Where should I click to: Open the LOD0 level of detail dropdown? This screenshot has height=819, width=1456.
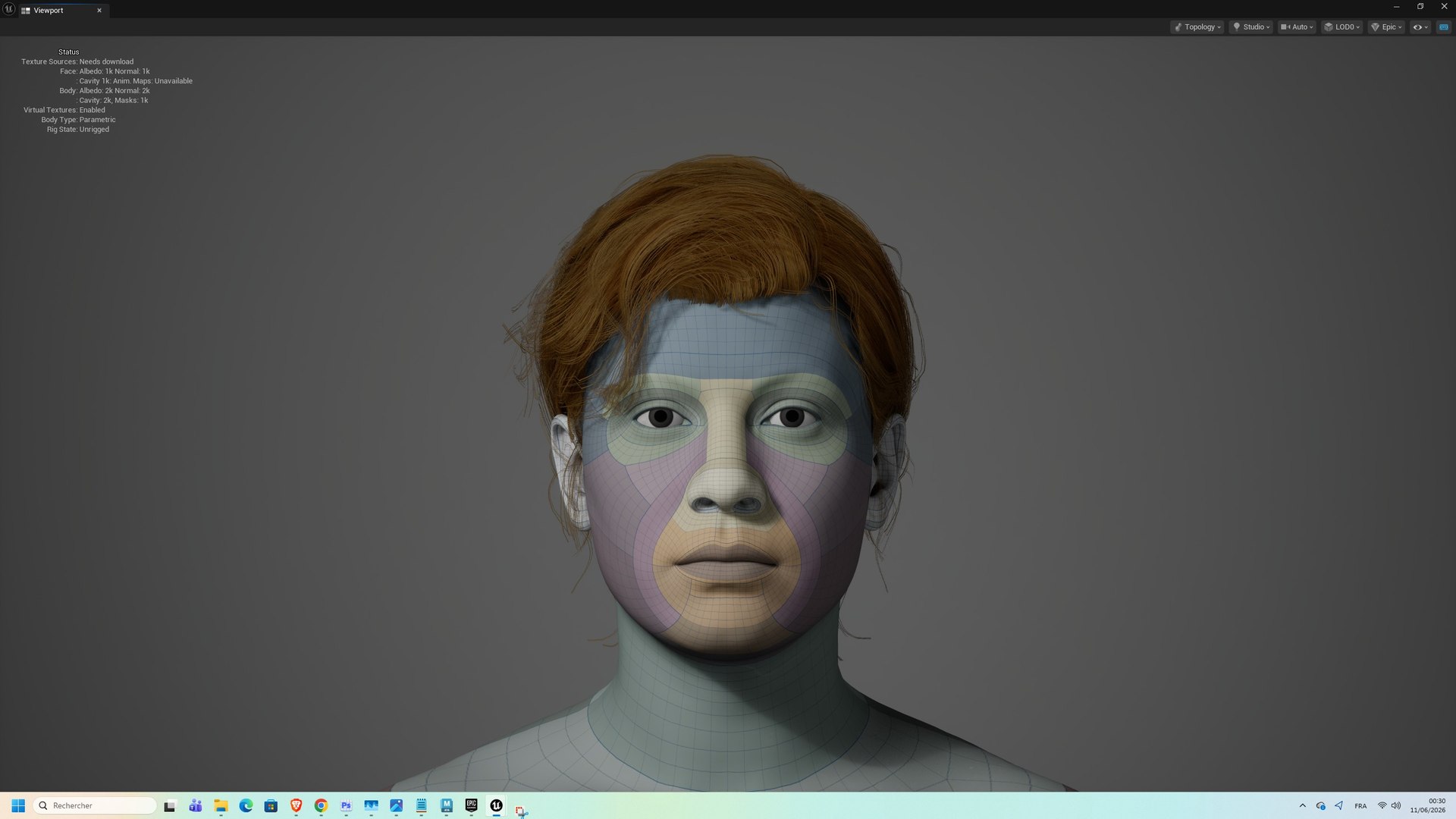(x=1341, y=27)
